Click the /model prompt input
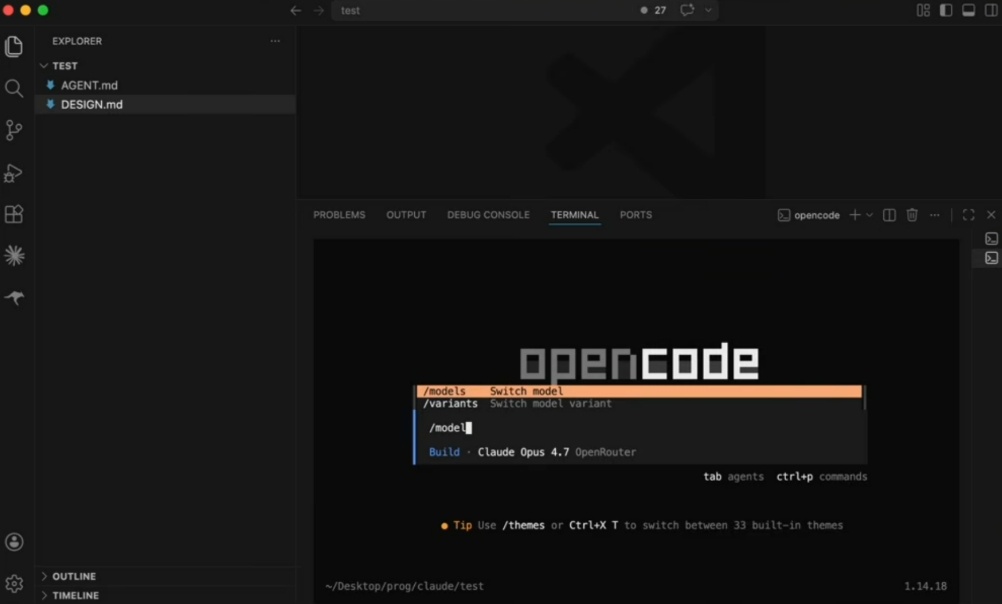 click(641, 428)
